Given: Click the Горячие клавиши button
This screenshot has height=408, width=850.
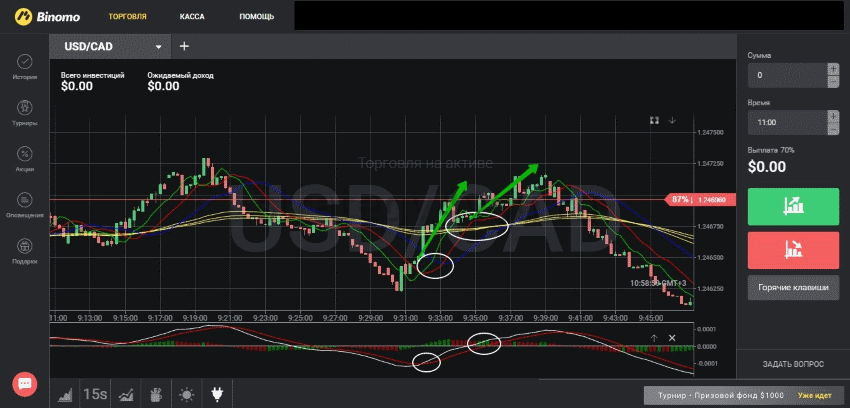Looking at the screenshot, I should pyautogui.click(x=792, y=287).
